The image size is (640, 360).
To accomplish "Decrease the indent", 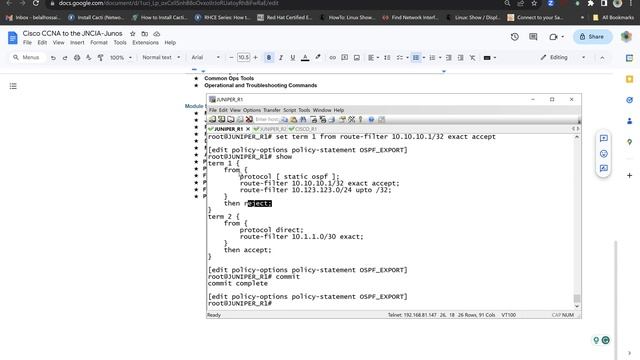I will 449,58.
